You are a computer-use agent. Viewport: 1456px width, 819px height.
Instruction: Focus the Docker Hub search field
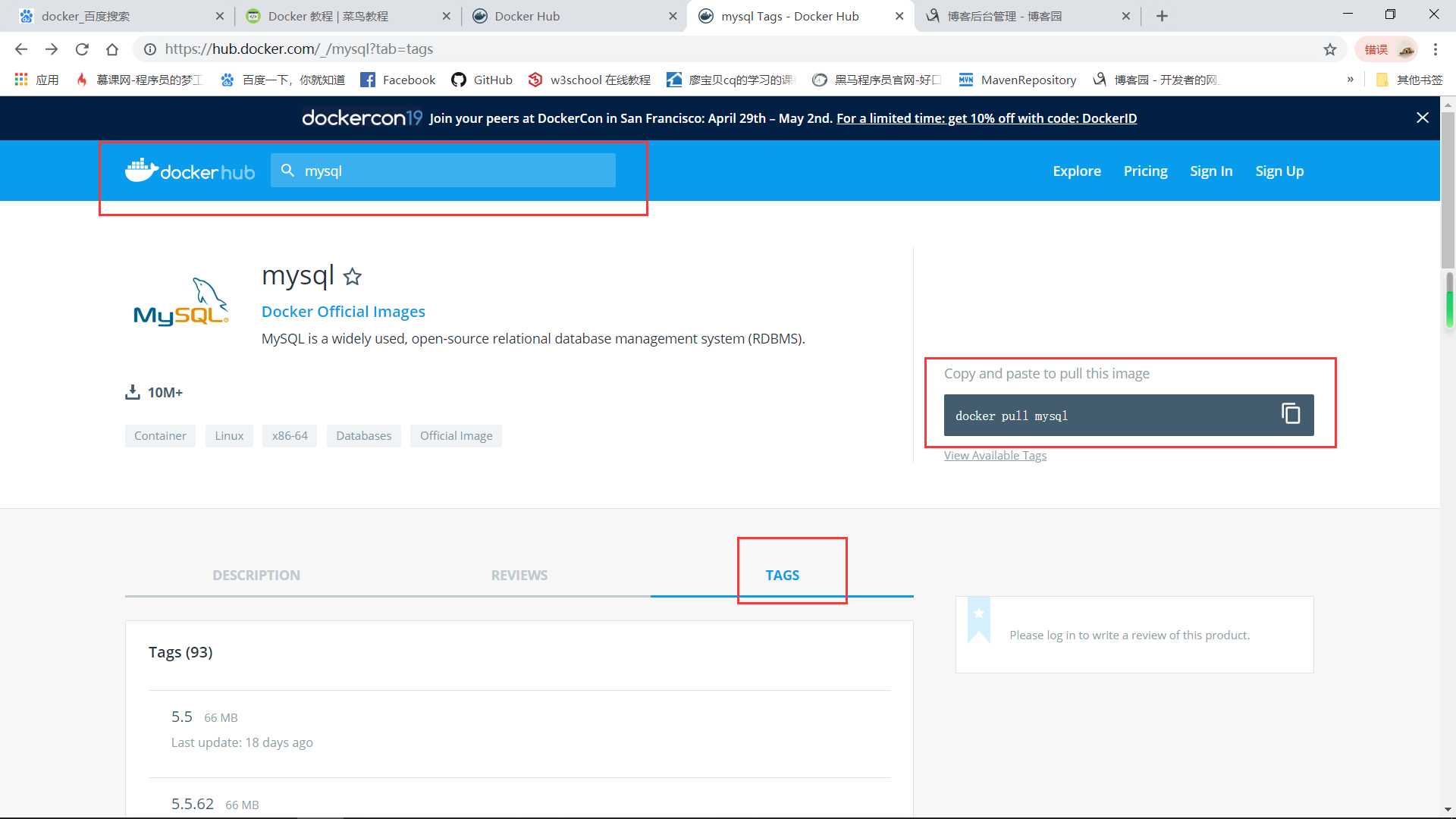(x=443, y=171)
